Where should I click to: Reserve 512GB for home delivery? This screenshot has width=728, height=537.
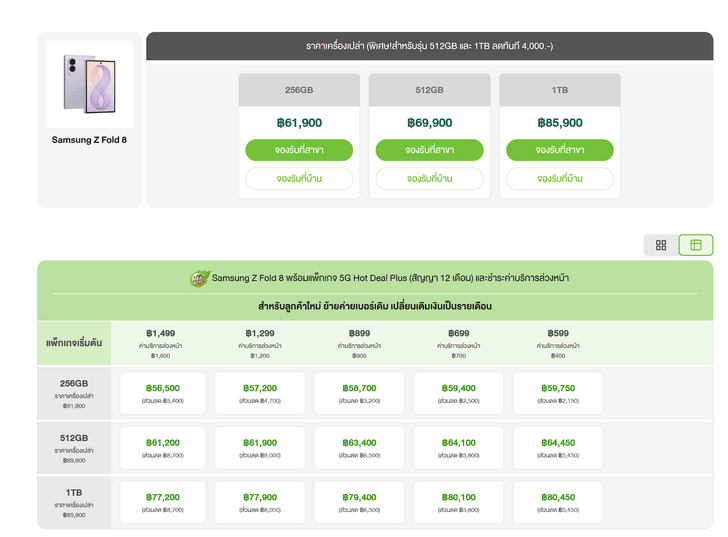click(x=429, y=179)
